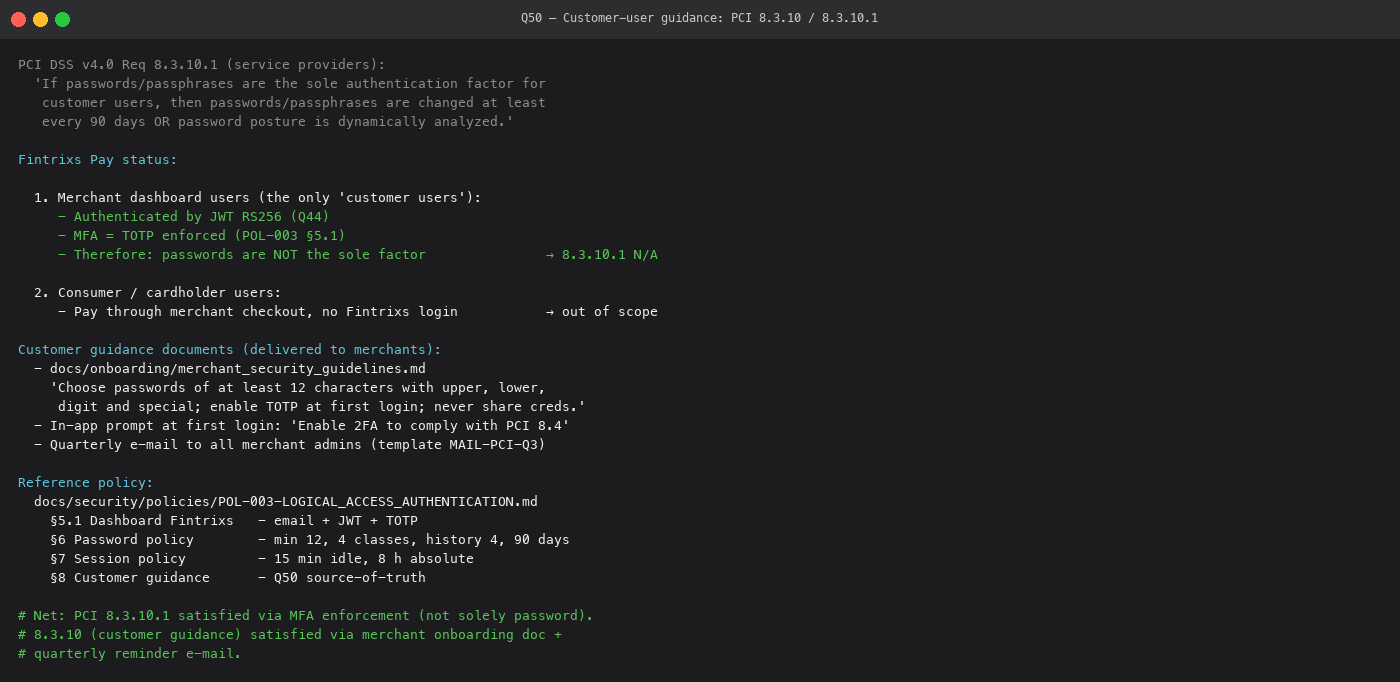Click the 'Fintrixs Pay status:' heading
The height and width of the screenshot is (682, 1400).
(98, 160)
